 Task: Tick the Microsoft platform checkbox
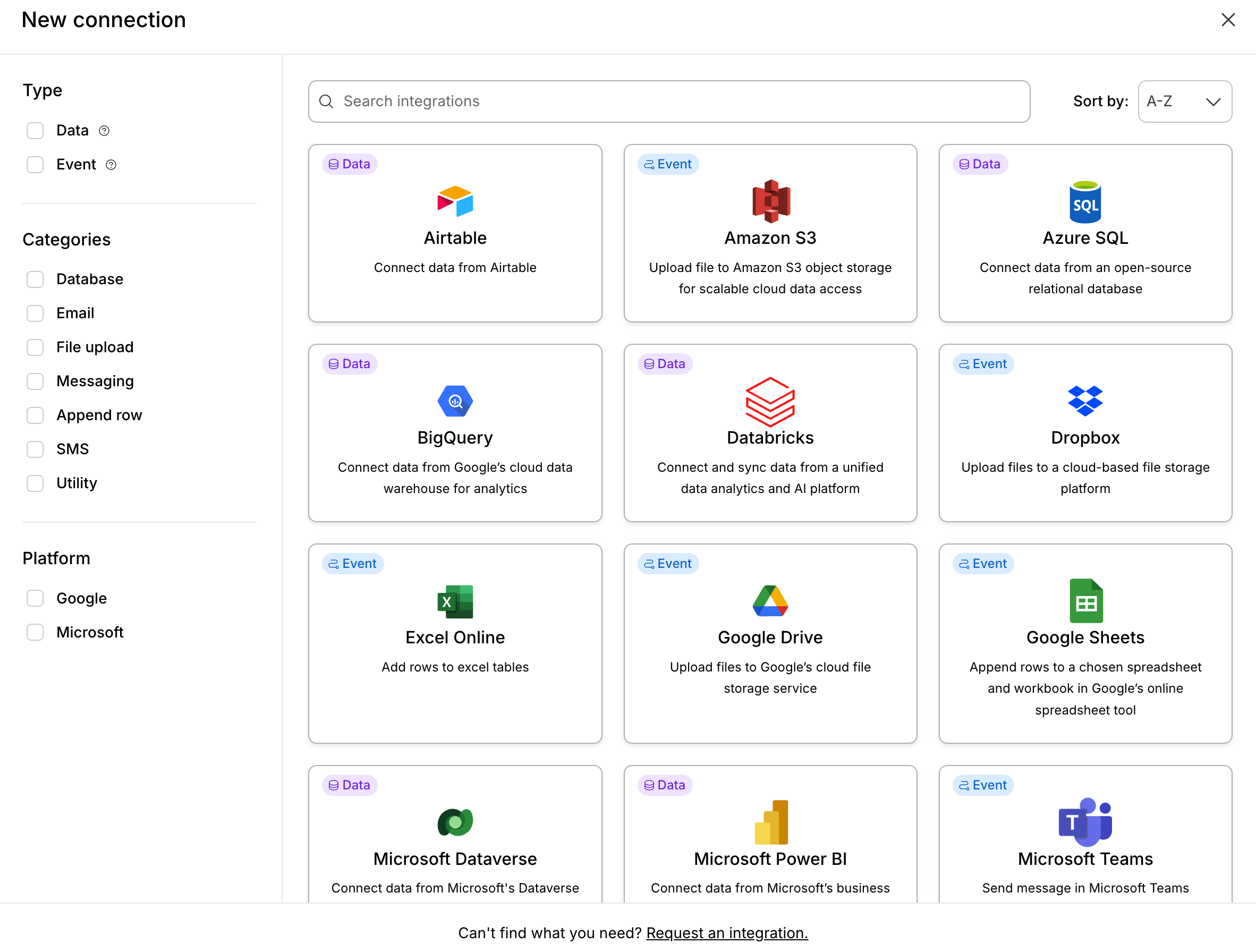click(35, 632)
